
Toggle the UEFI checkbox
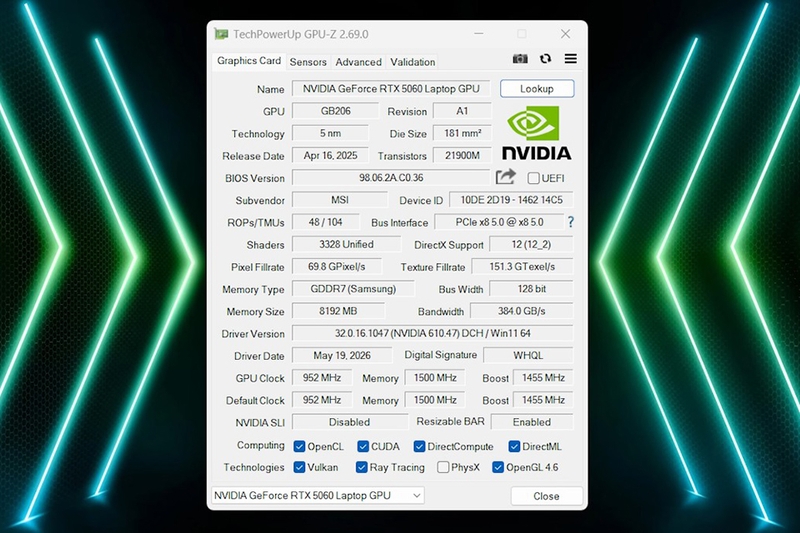coord(533,178)
